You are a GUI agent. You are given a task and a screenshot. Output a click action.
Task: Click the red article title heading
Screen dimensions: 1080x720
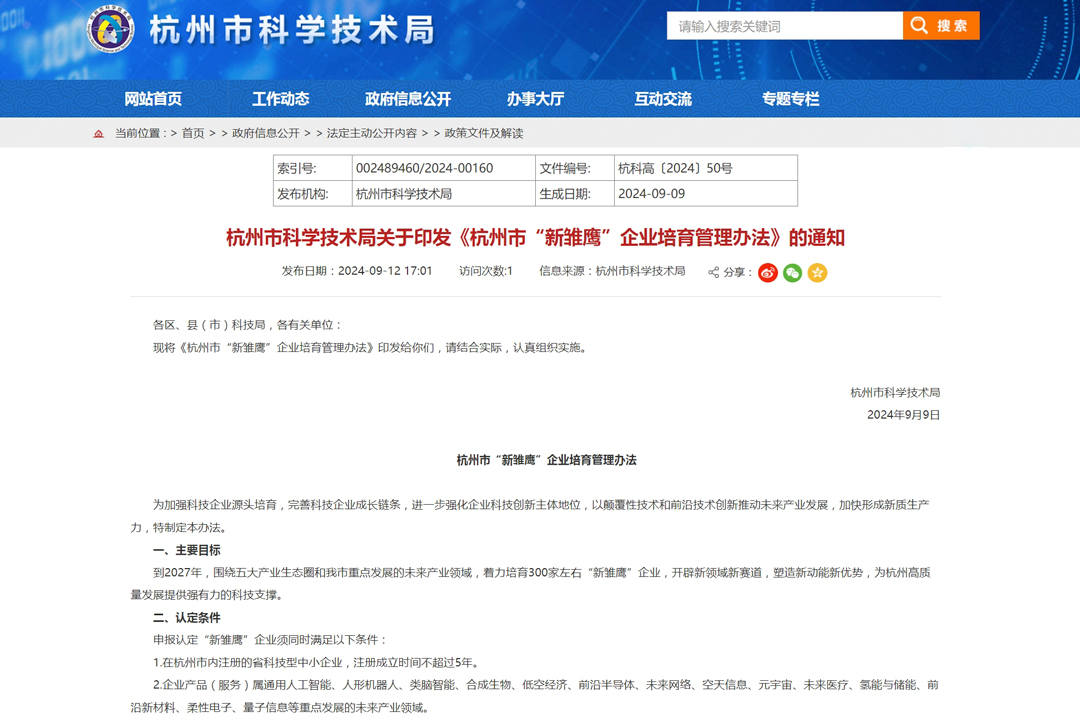click(x=535, y=237)
